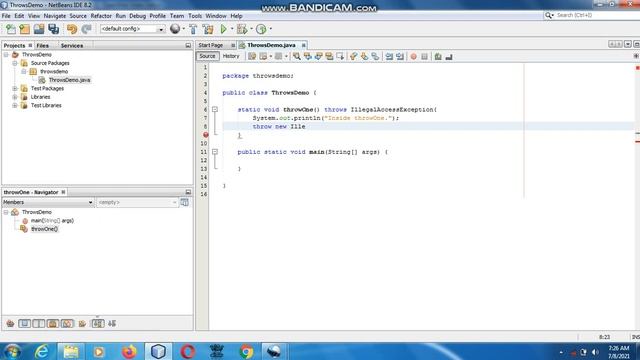Click the Windows Start button
Screen dimensions: 640x360
pyautogui.click(x=12, y=351)
